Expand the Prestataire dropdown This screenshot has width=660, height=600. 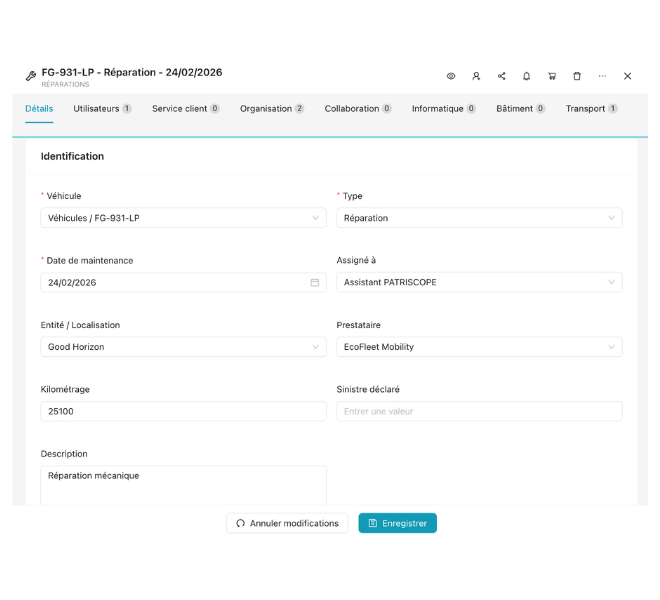point(479,347)
